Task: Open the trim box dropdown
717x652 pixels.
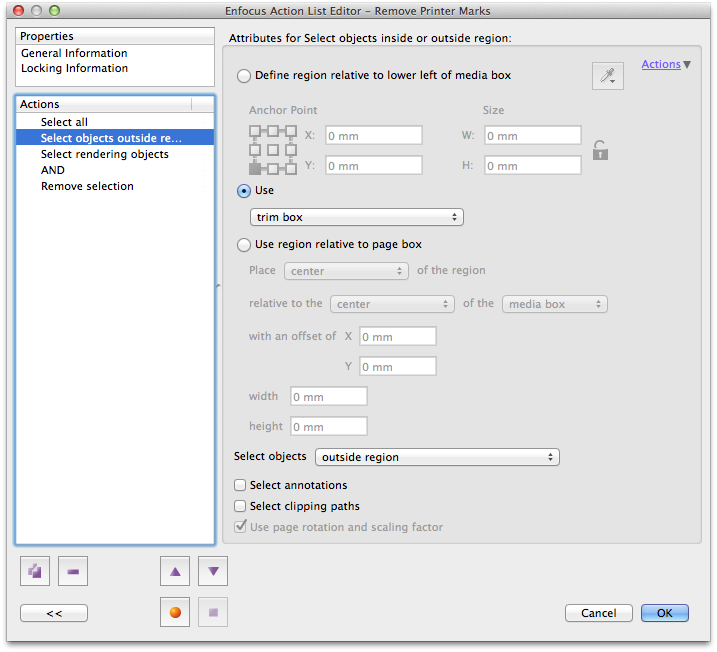Action: (x=357, y=217)
